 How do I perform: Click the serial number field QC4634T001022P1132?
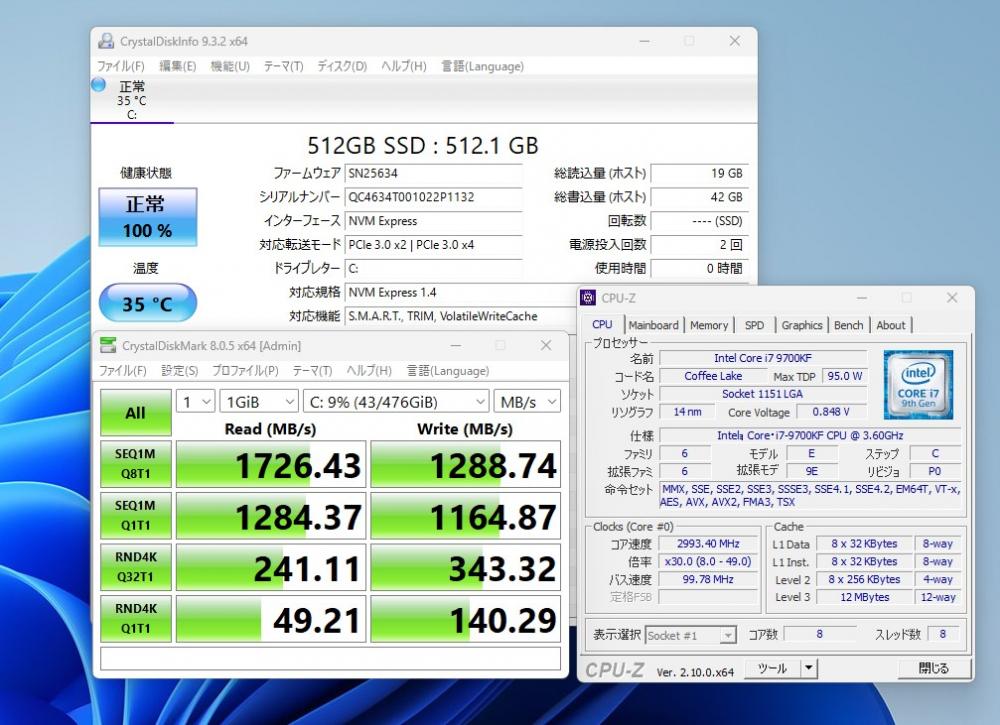tap(434, 197)
